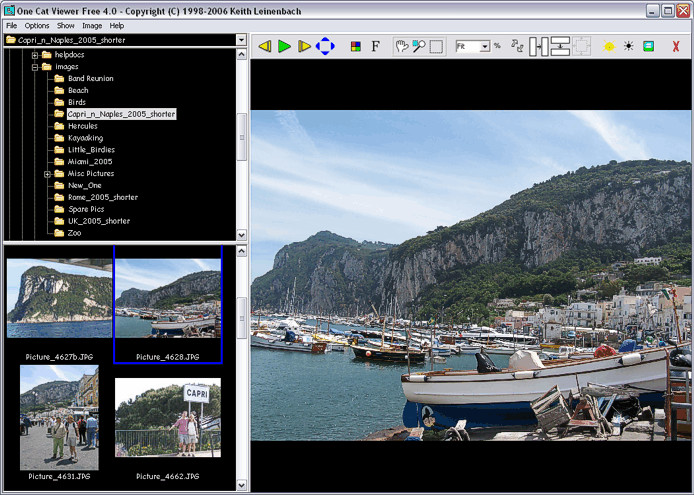Select the magnifier zoom tool
The width and height of the screenshot is (694, 495).
pyautogui.click(x=419, y=46)
